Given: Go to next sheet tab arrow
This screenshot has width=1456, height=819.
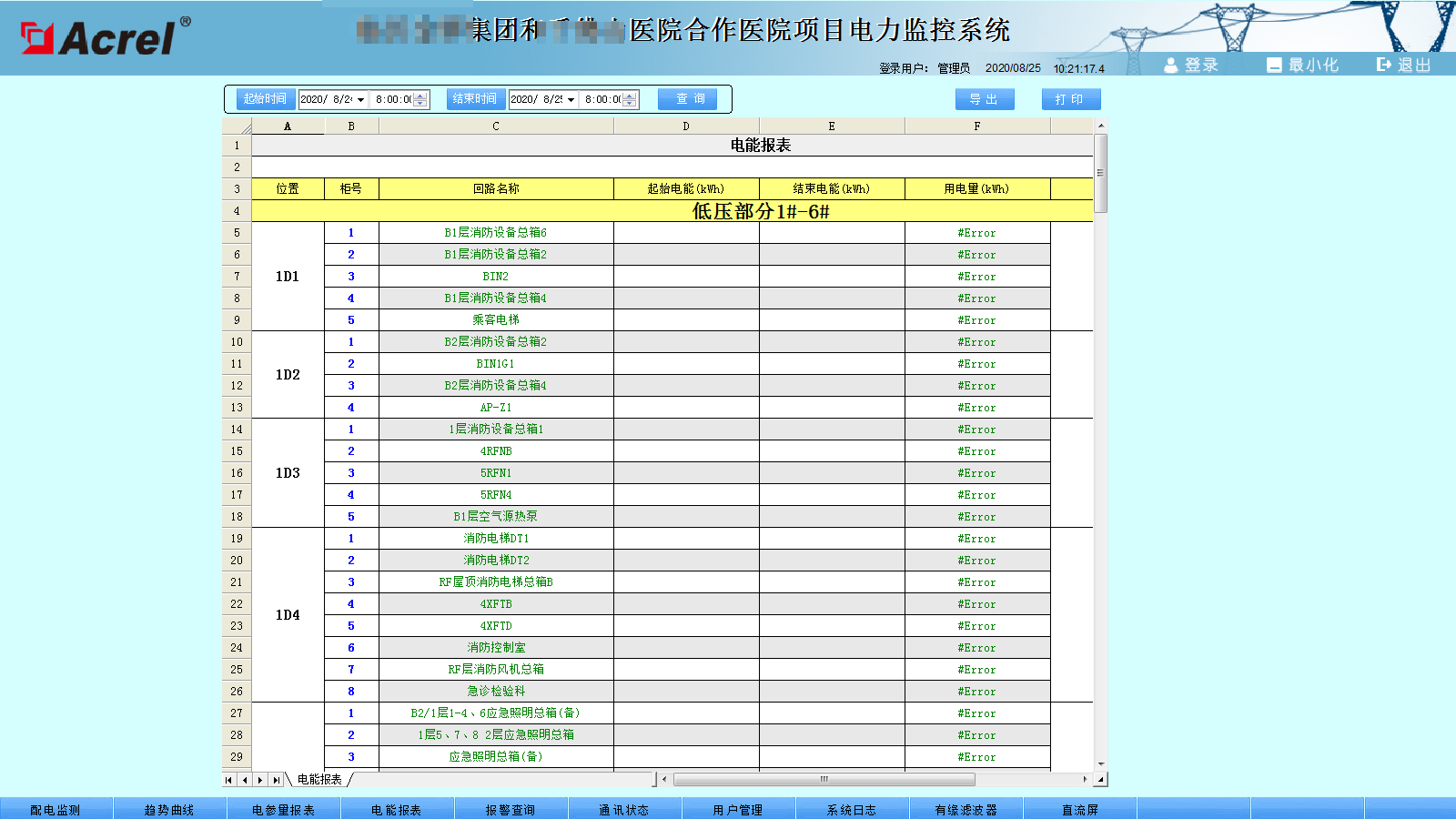Looking at the screenshot, I should (260, 780).
